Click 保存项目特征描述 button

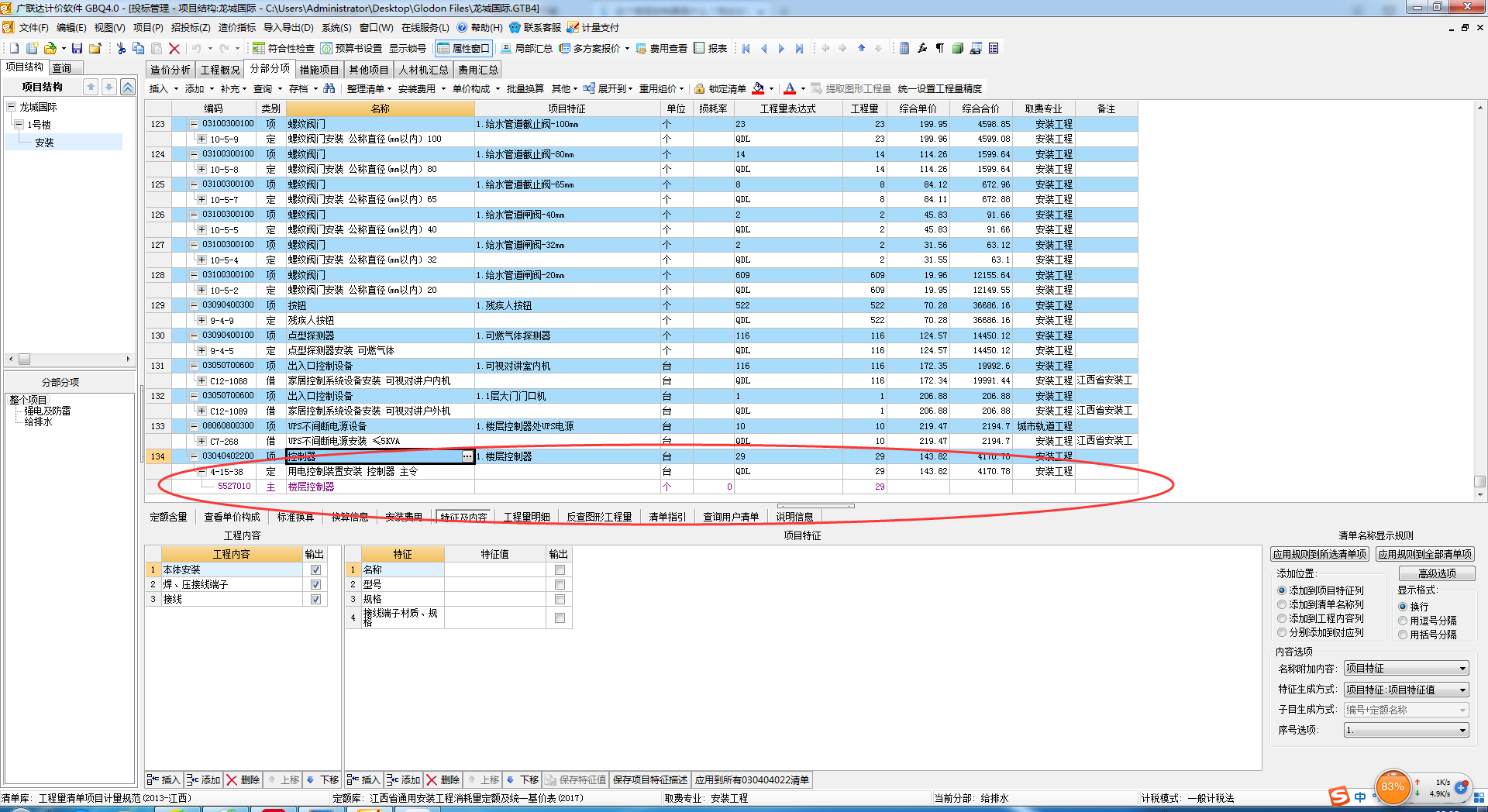coord(649,780)
